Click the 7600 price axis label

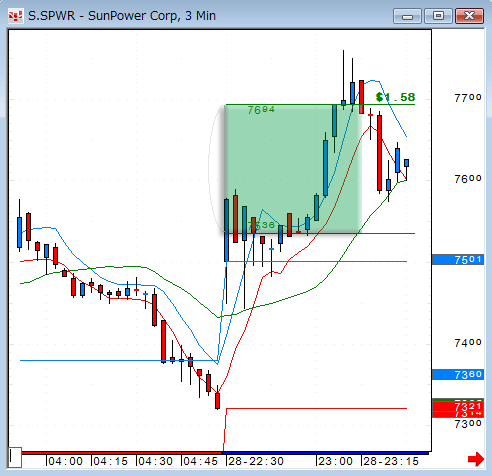(468, 179)
